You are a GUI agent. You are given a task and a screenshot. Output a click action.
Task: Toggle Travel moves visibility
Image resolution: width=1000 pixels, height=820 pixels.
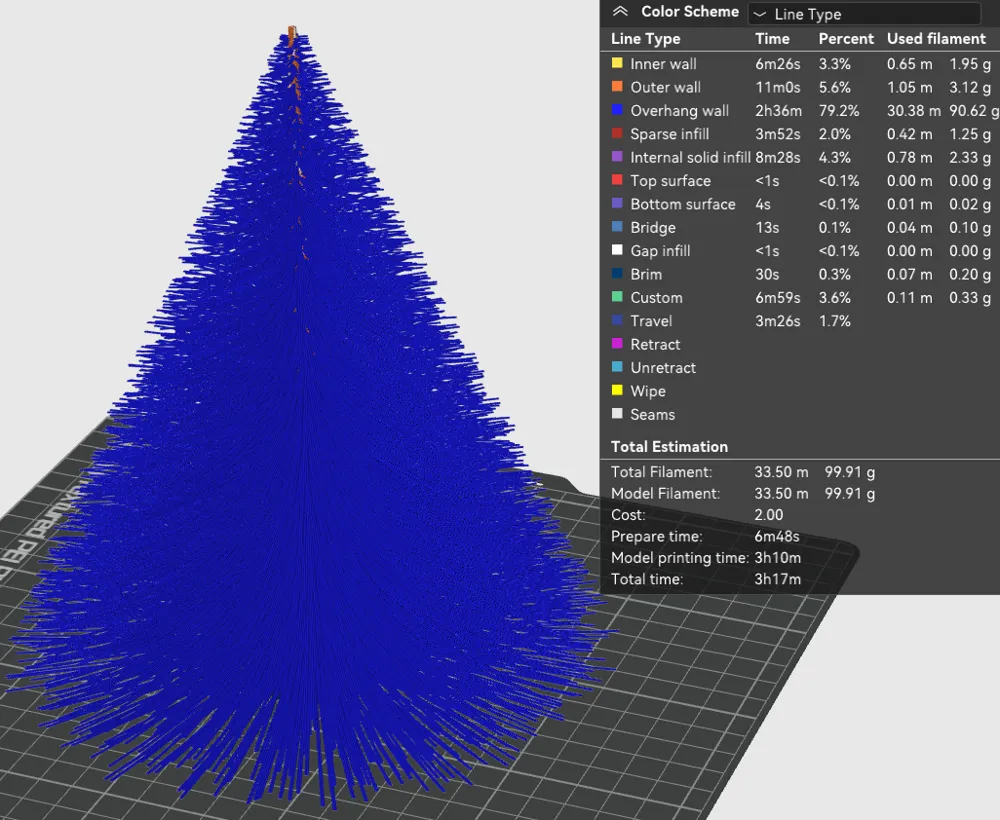[650, 321]
